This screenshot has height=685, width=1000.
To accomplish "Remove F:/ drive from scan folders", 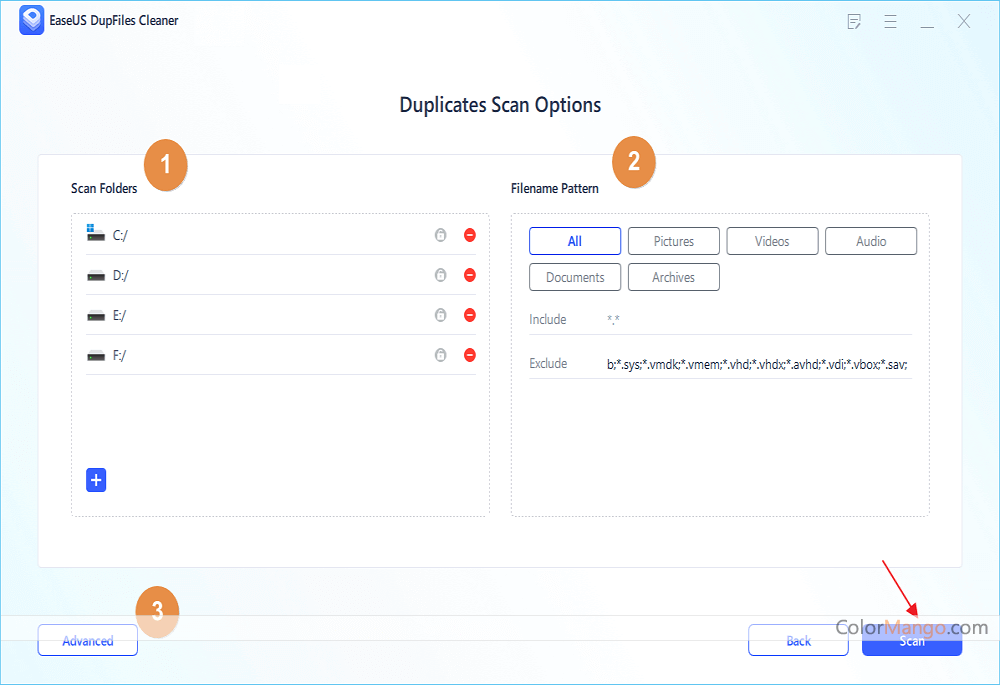I will click(x=470, y=355).
